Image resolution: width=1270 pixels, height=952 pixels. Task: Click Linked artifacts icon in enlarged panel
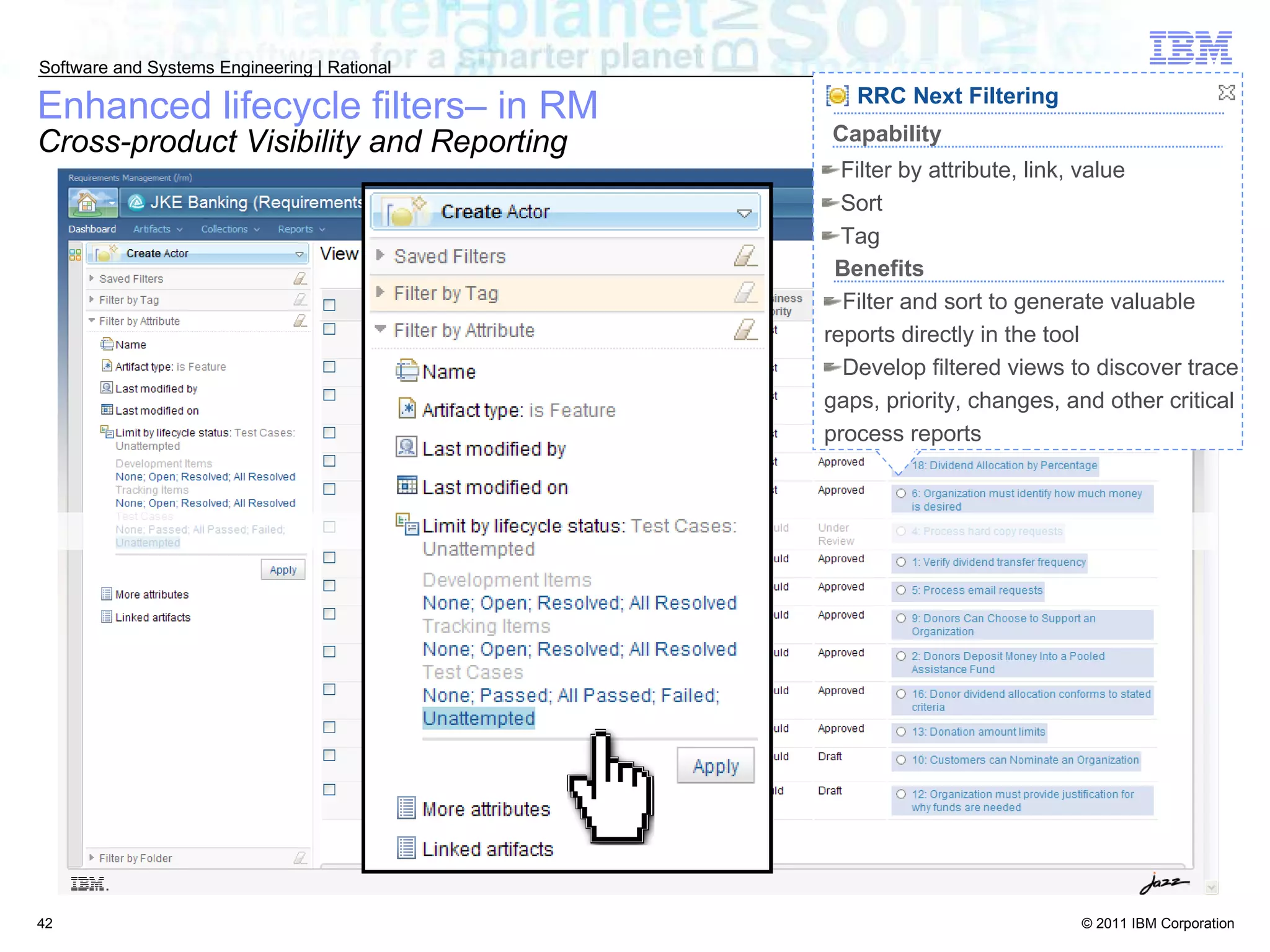click(x=406, y=847)
